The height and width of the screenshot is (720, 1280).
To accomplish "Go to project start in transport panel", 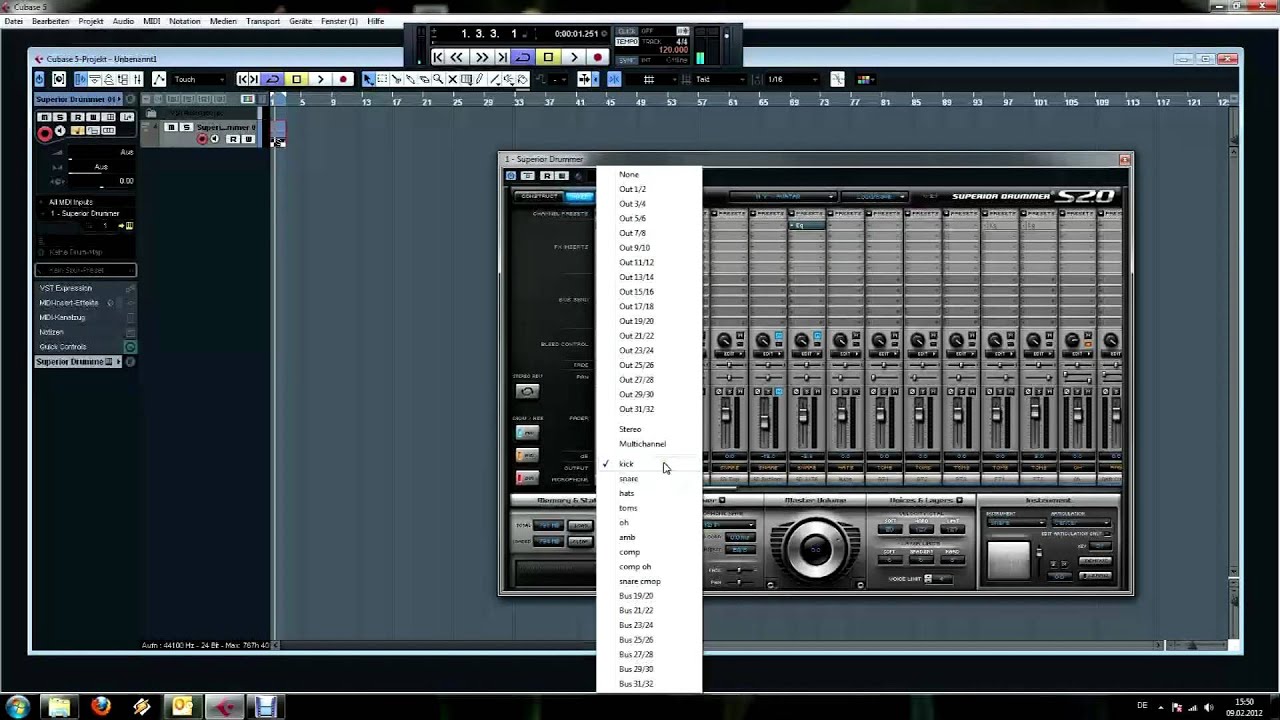I will [x=437, y=57].
